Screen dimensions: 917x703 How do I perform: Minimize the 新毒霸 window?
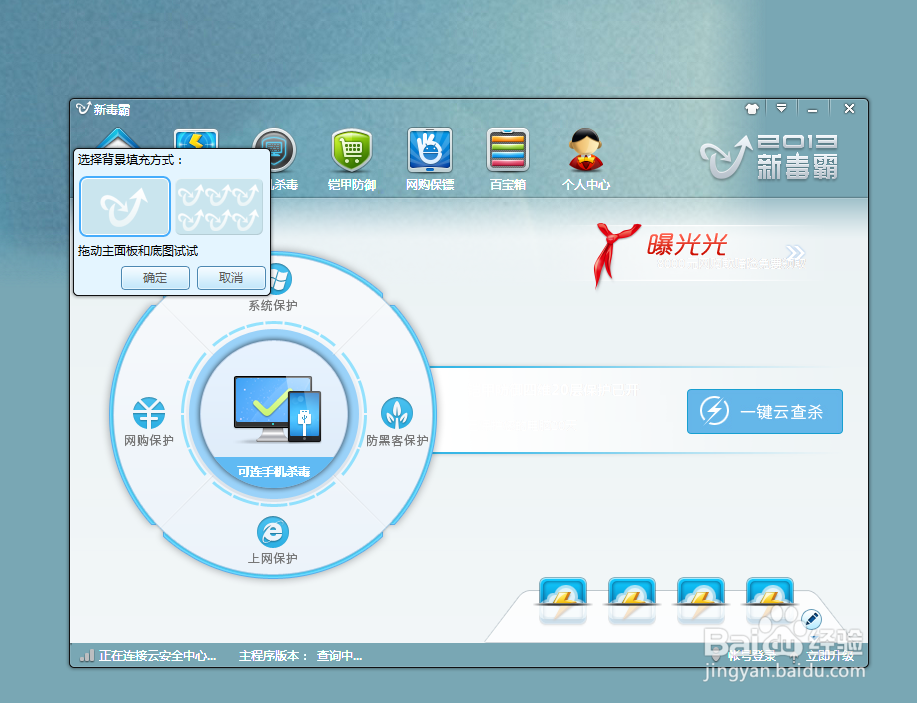pos(812,109)
